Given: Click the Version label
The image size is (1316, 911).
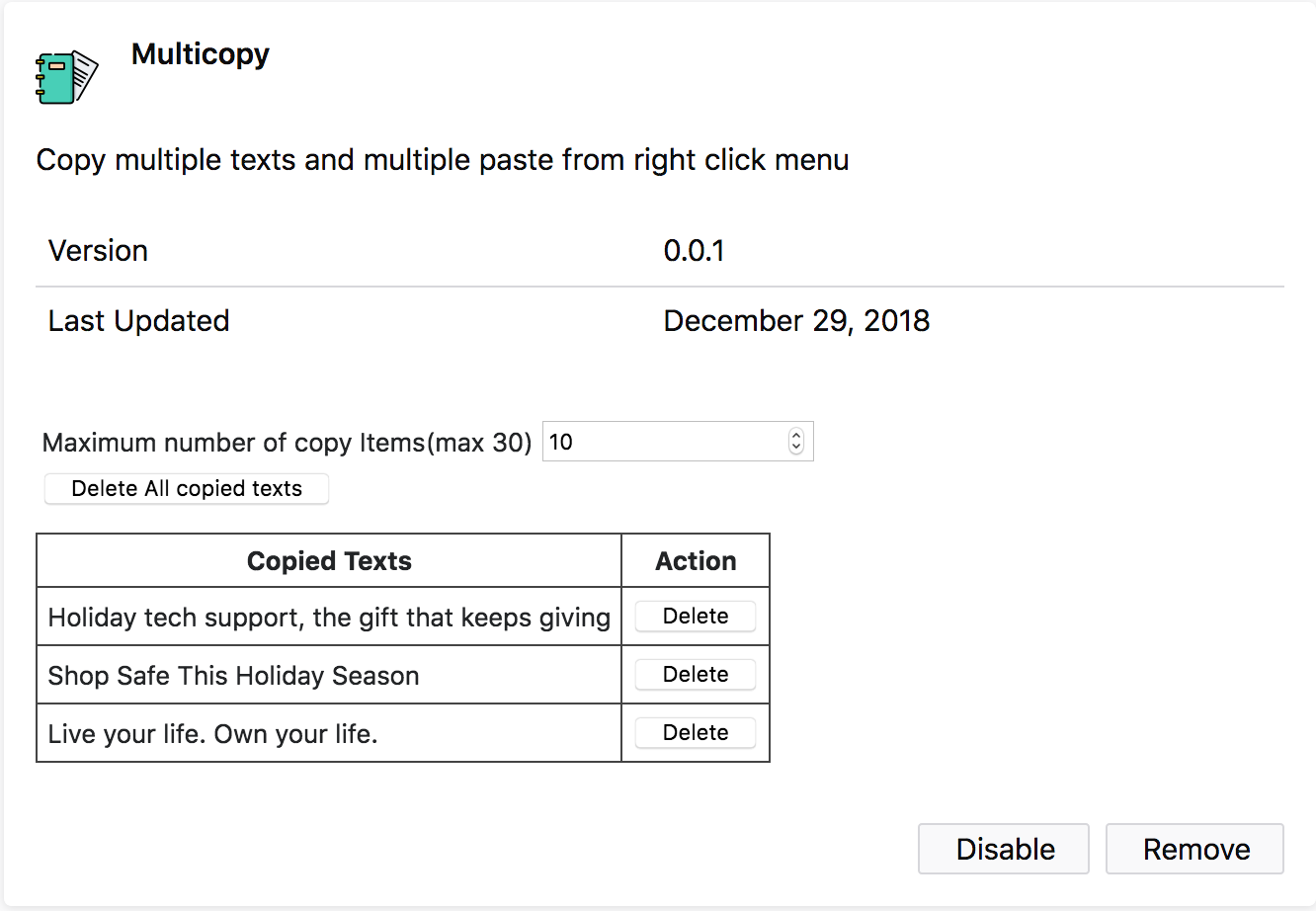Looking at the screenshot, I should tap(98, 251).
